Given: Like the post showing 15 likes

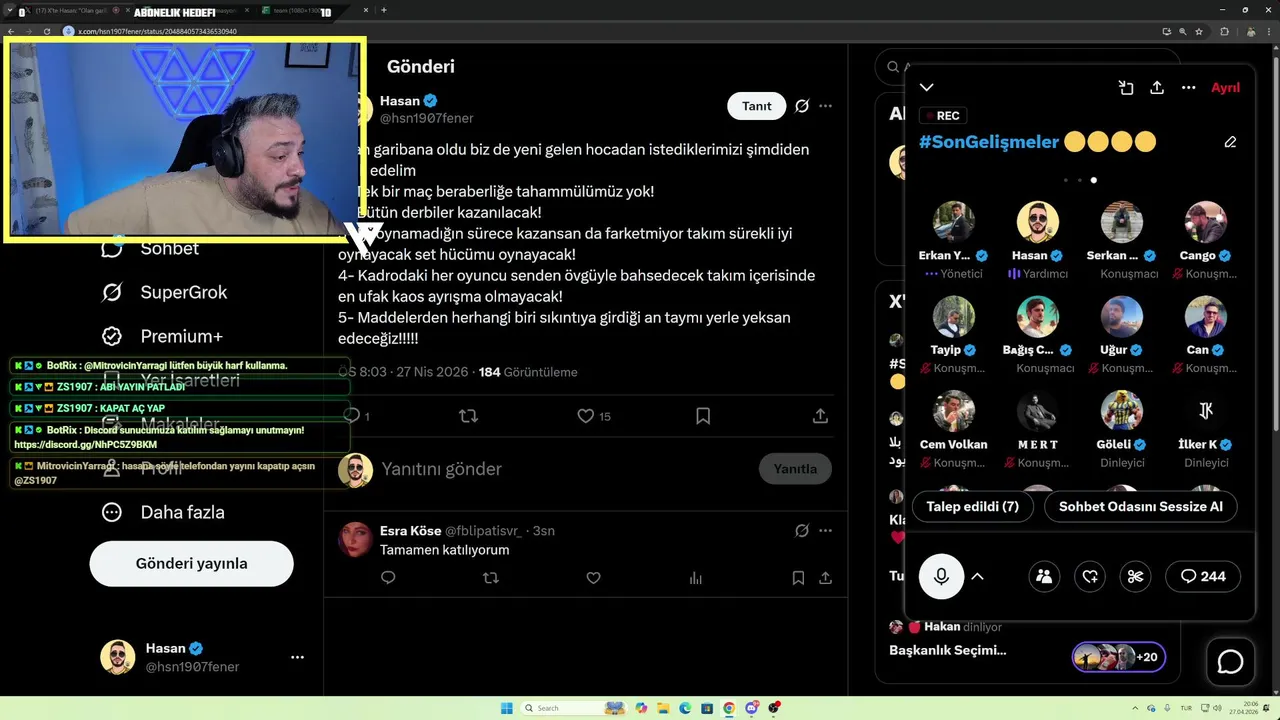Looking at the screenshot, I should (586, 416).
